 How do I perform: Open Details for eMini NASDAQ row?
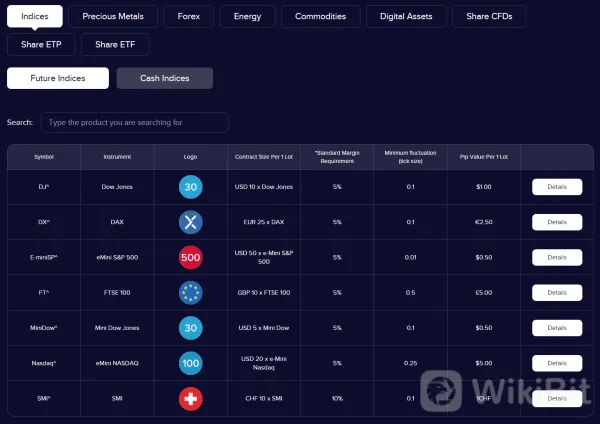[x=557, y=362]
